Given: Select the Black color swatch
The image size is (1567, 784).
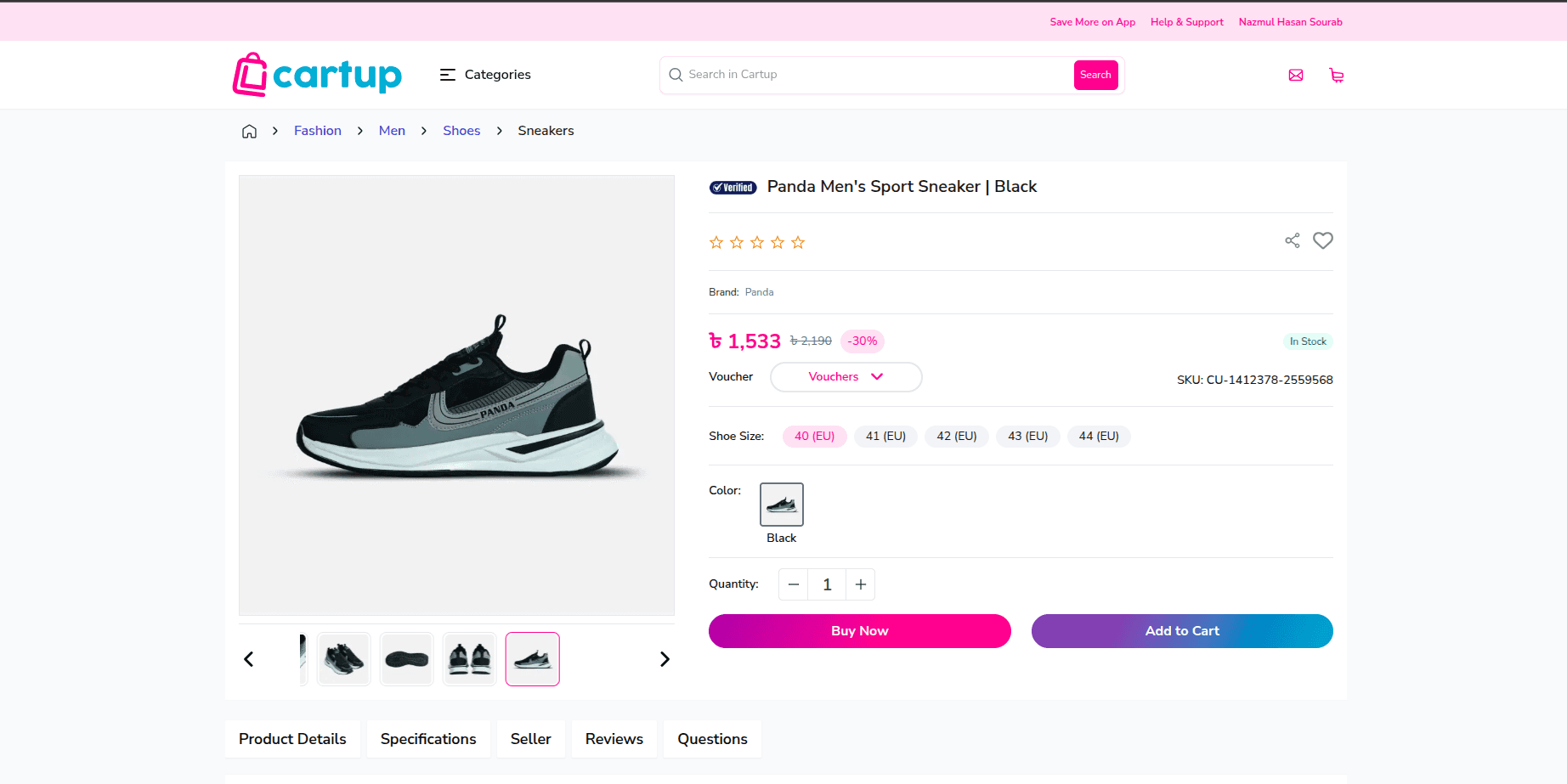Looking at the screenshot, I should pyautogui.click(x=781, y=505).
